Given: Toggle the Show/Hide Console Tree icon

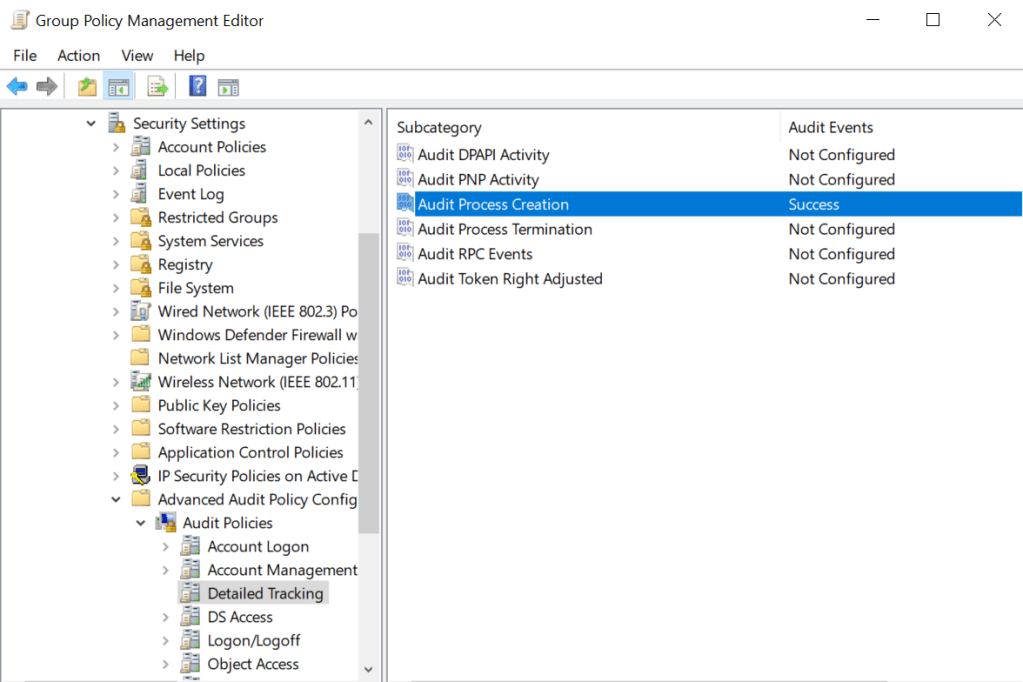Looking at the screenshot, I should [118, 87].
